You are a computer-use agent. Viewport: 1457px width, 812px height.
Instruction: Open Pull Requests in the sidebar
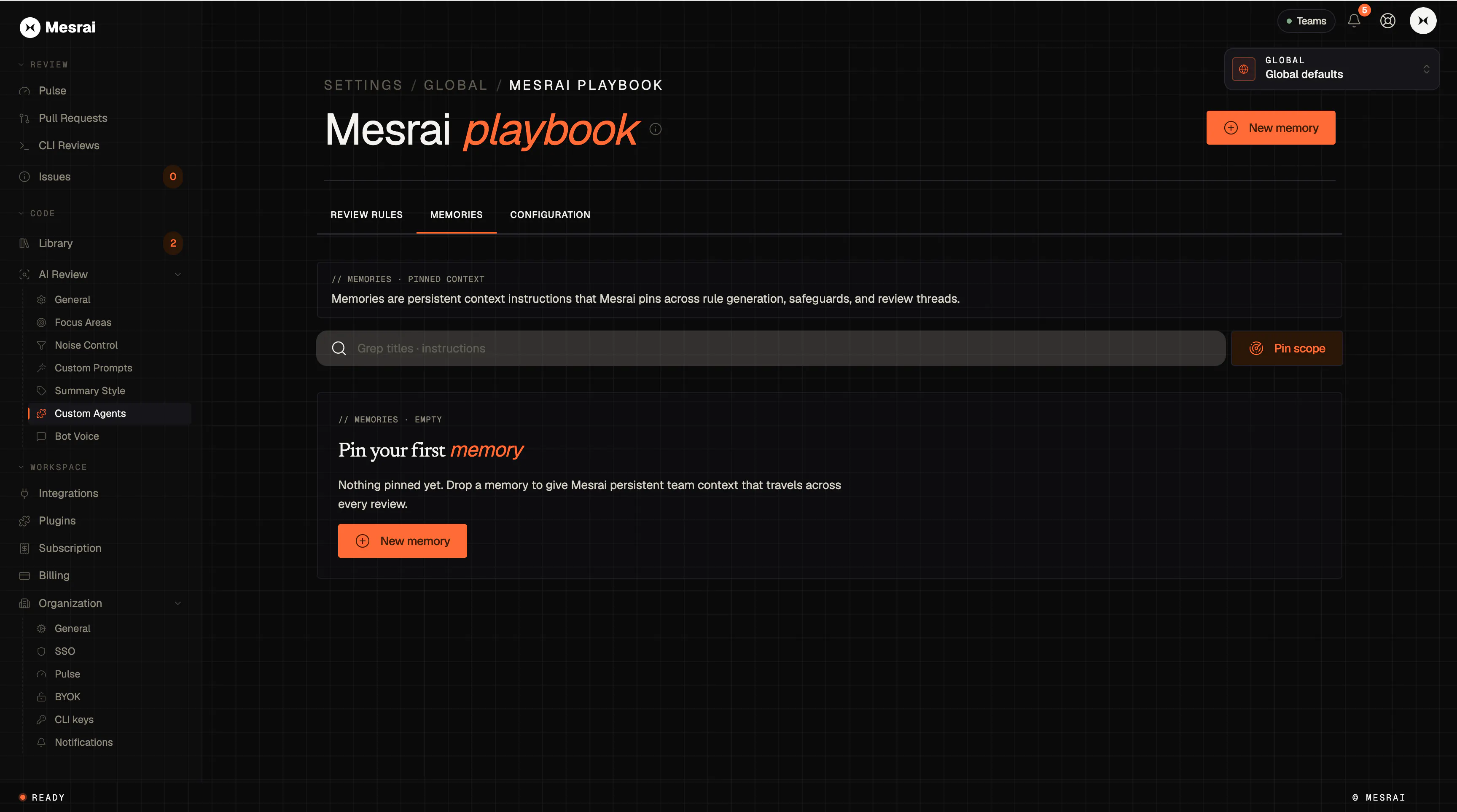[x=73, y=118]
